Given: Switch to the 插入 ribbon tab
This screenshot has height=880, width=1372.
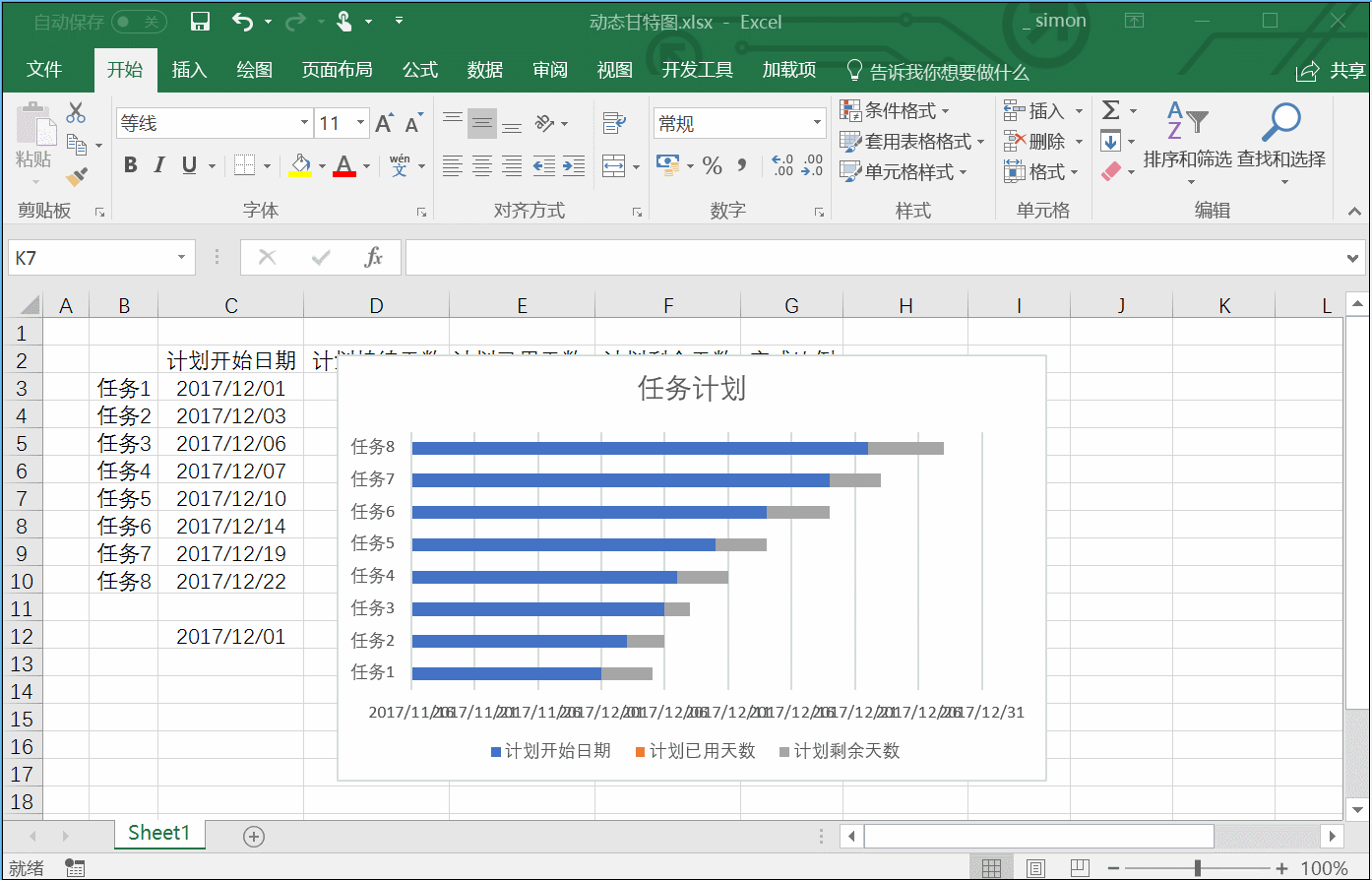Looking at the screenshot, I should [188, 70].
